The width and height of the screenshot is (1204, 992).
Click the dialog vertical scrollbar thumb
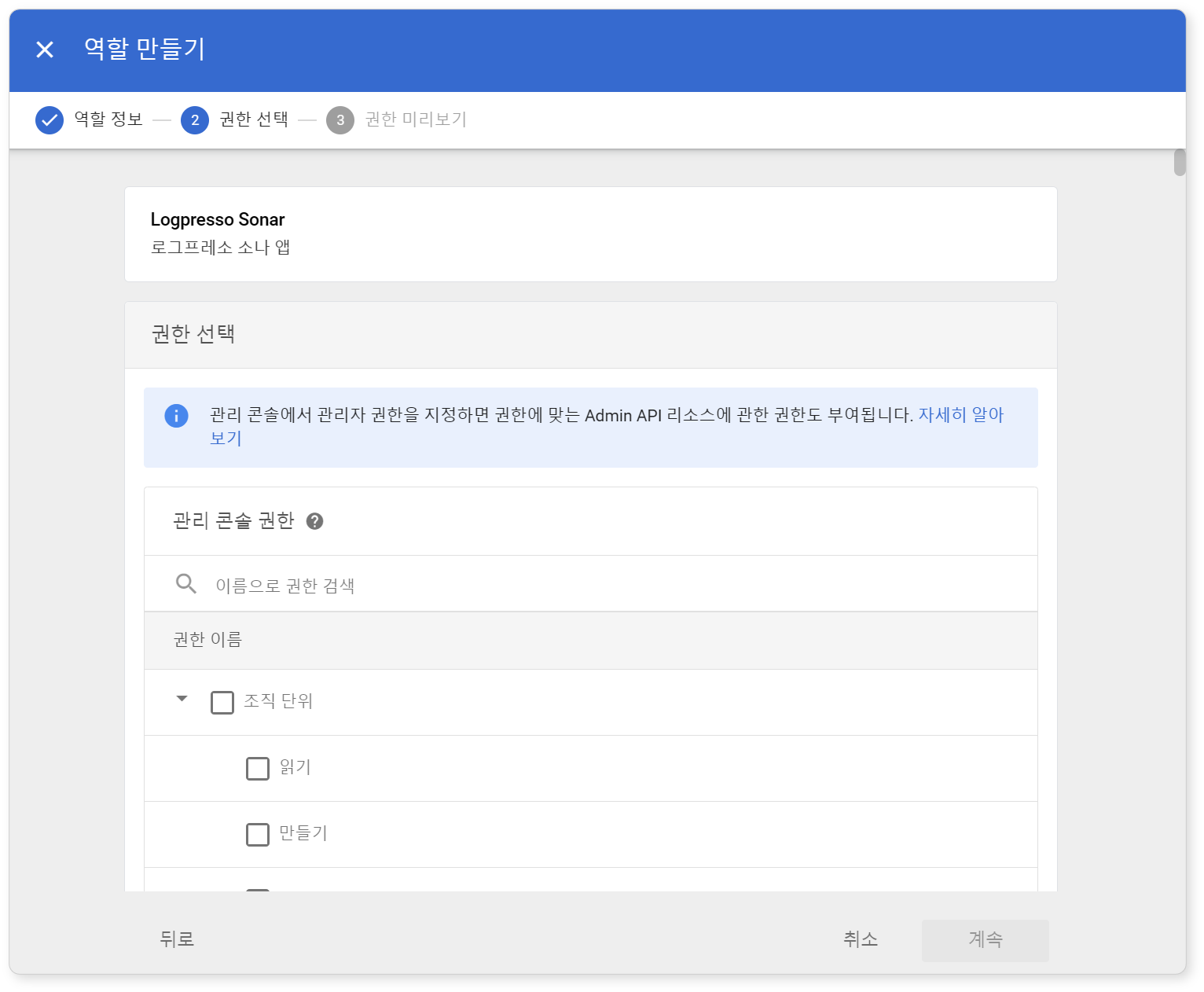click(1180, 162)
